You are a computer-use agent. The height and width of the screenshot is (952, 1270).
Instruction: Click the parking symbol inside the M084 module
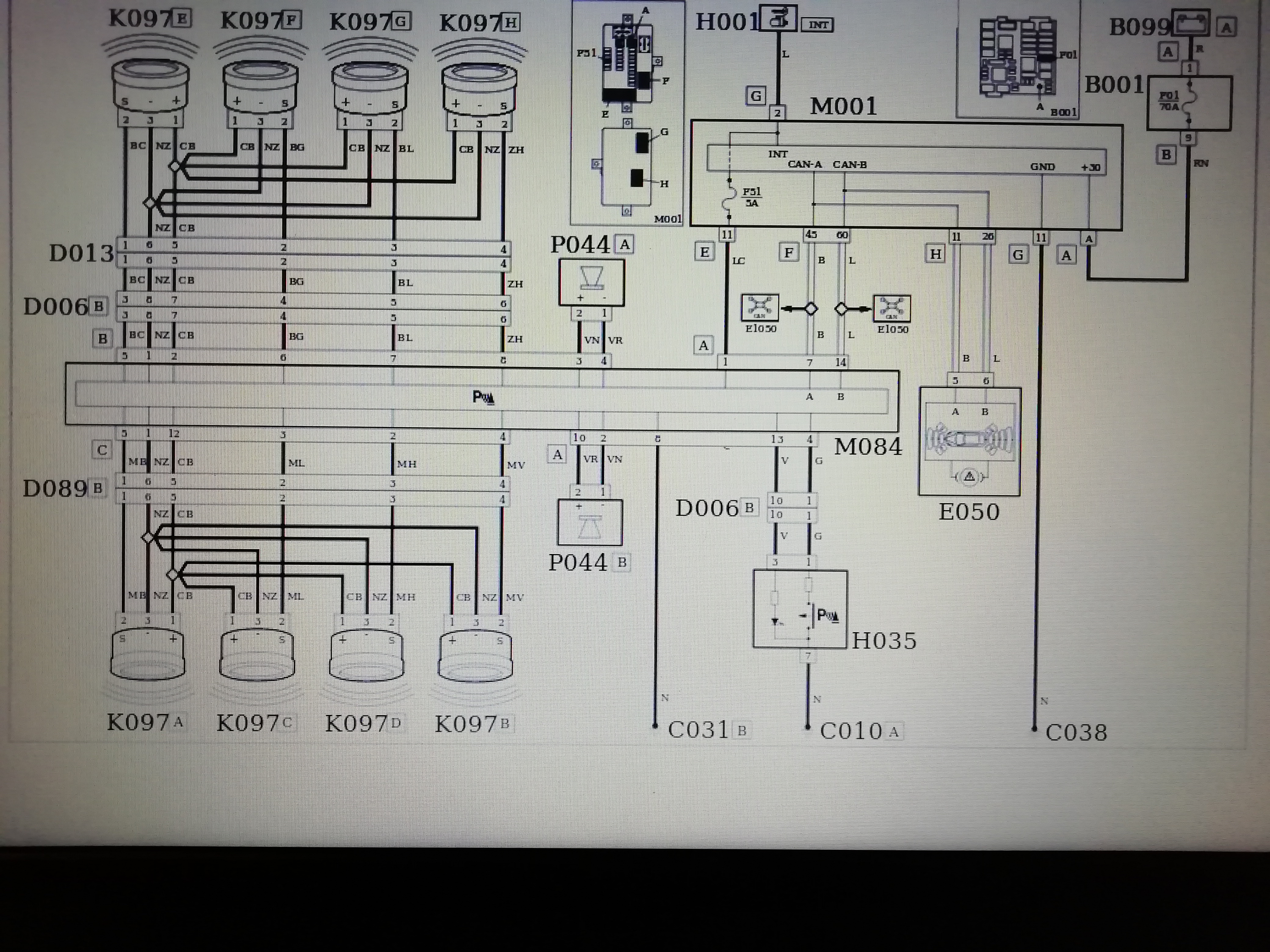[x=483, y=397]
